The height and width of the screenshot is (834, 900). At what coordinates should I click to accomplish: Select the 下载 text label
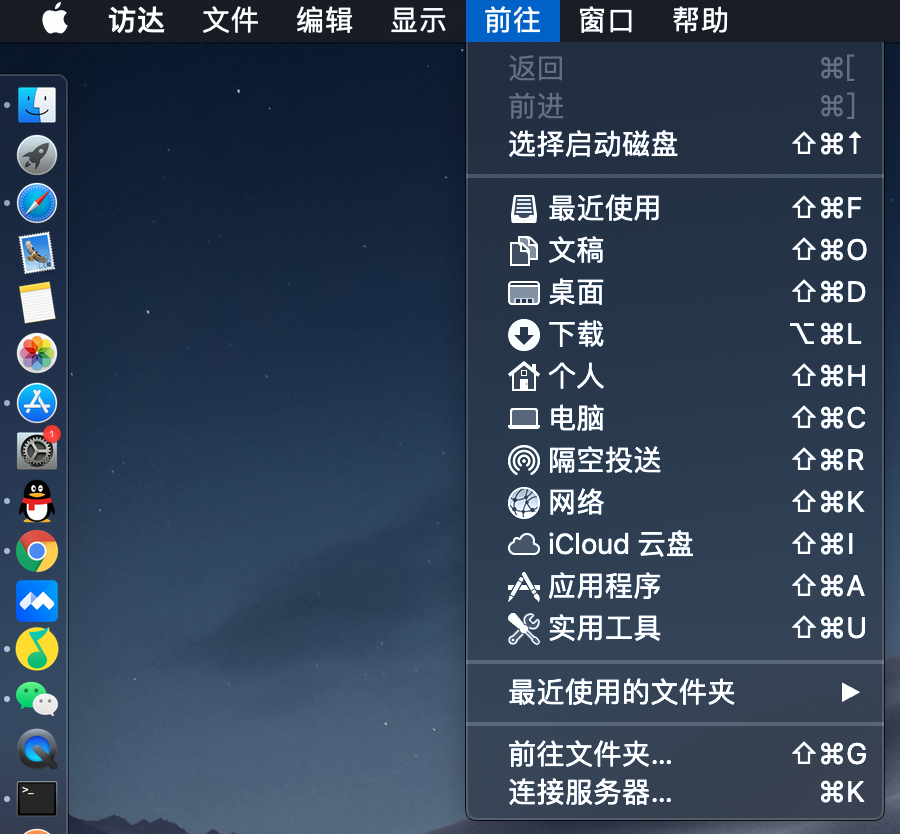coord(576,335)
